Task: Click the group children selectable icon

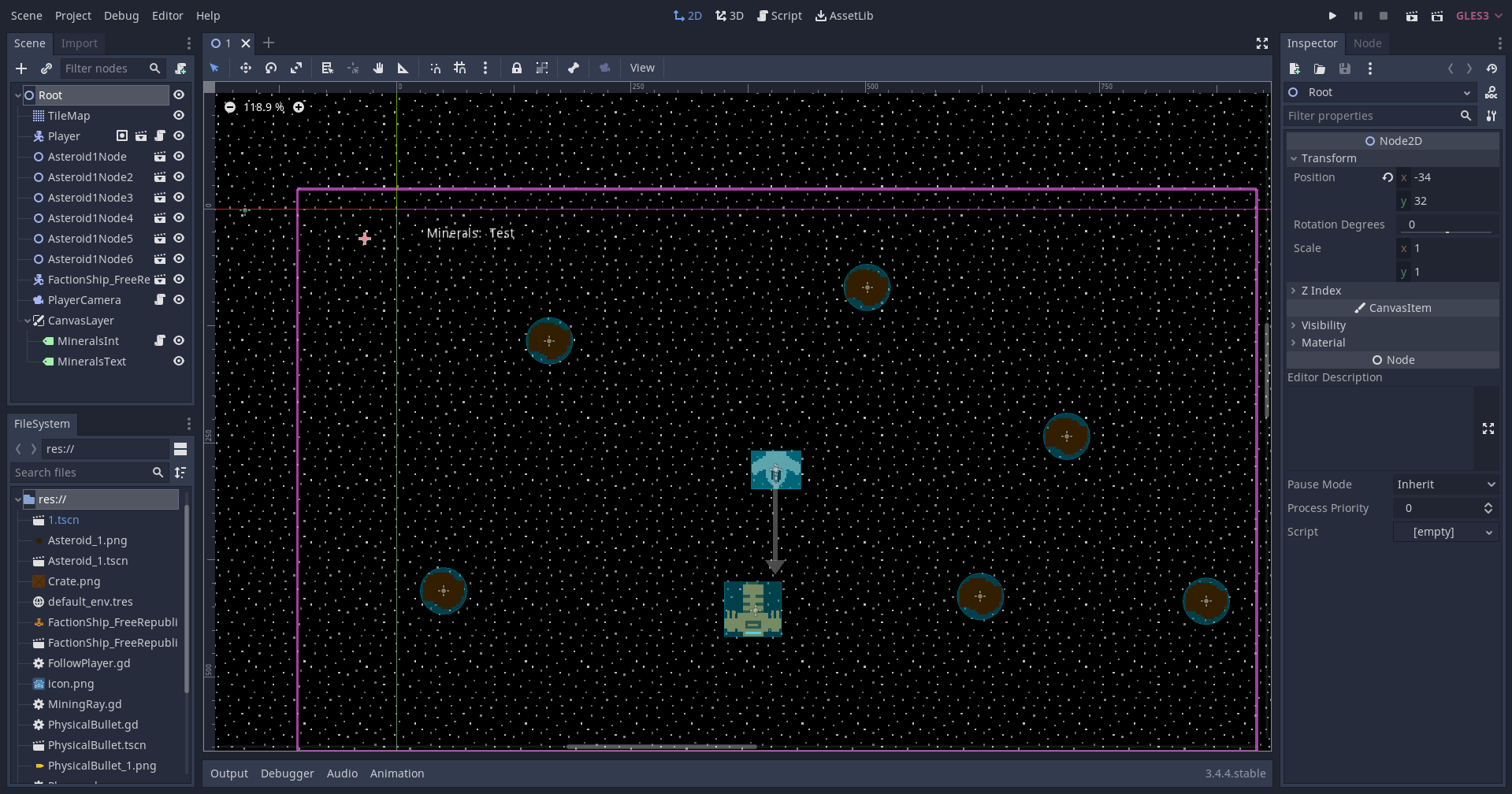Action: point(542,68)
